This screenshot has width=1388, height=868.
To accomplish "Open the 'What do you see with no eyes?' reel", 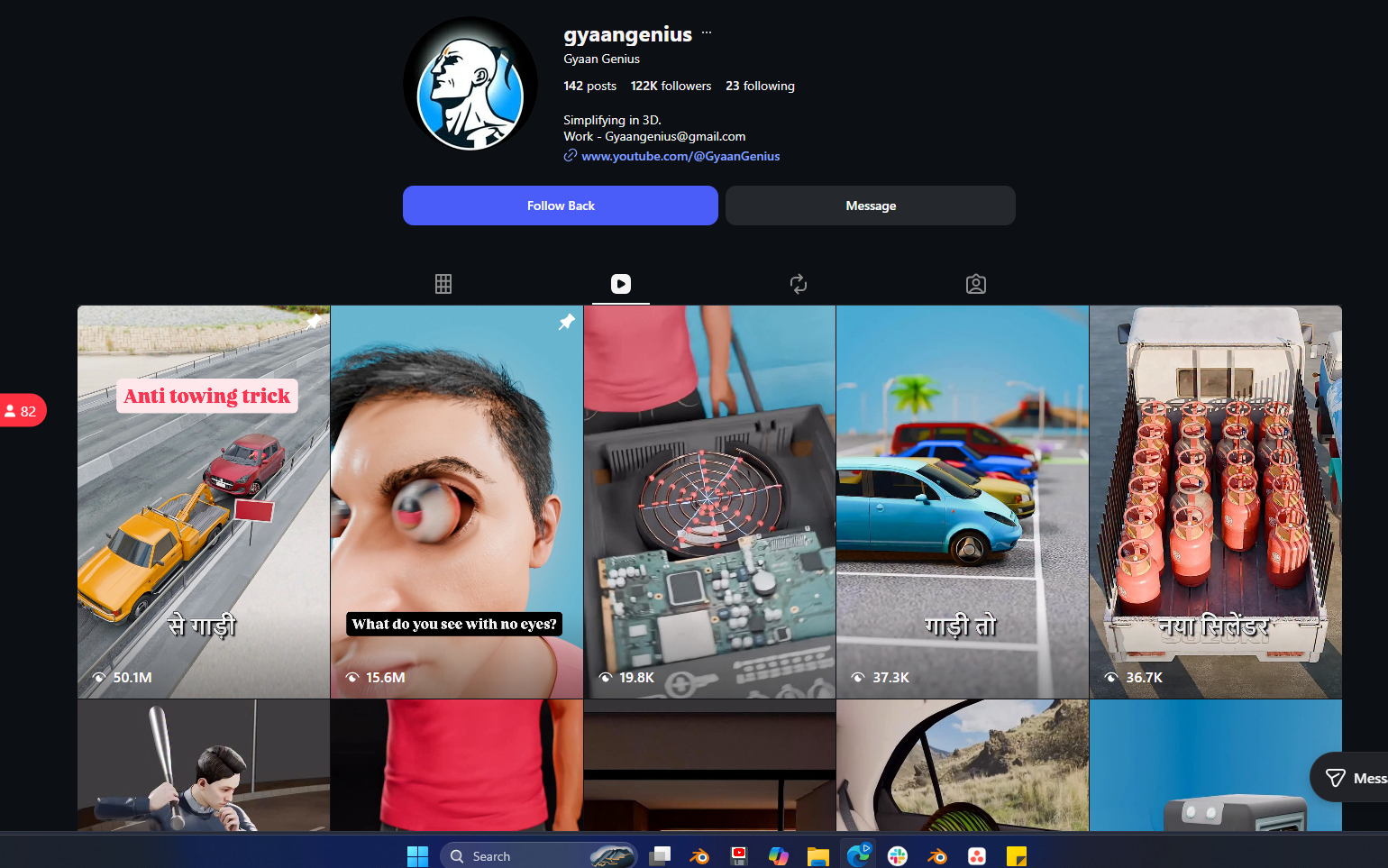I will point(457,502).
